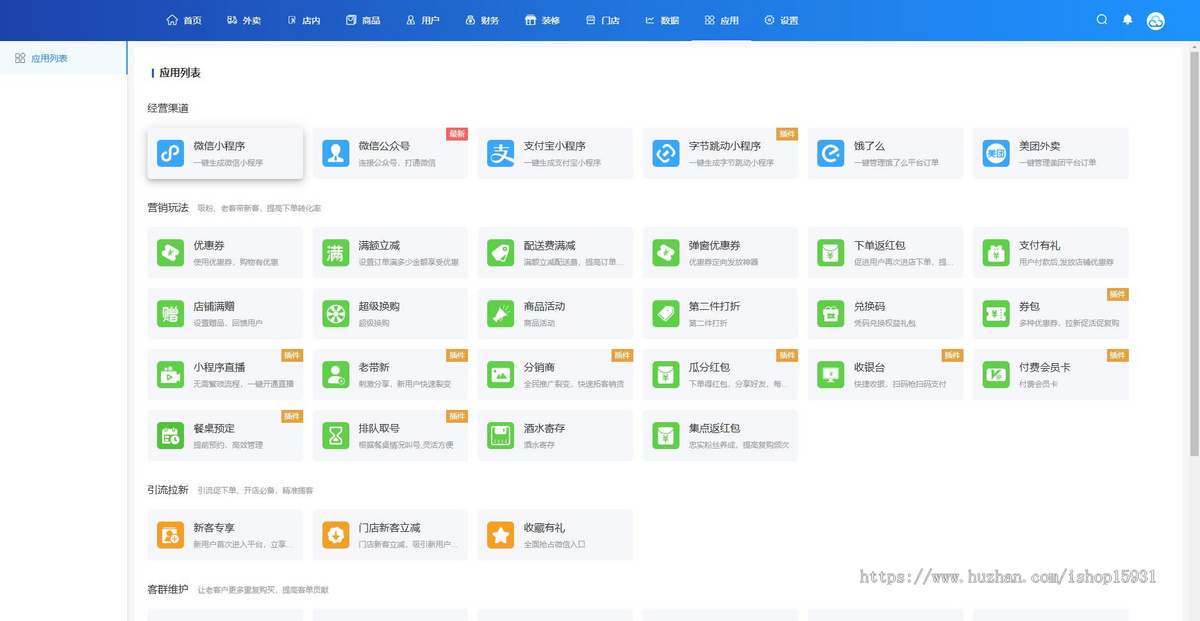Select the 支付宝小程序 icon
This screenshot has height=621, width=1200.
501,153
